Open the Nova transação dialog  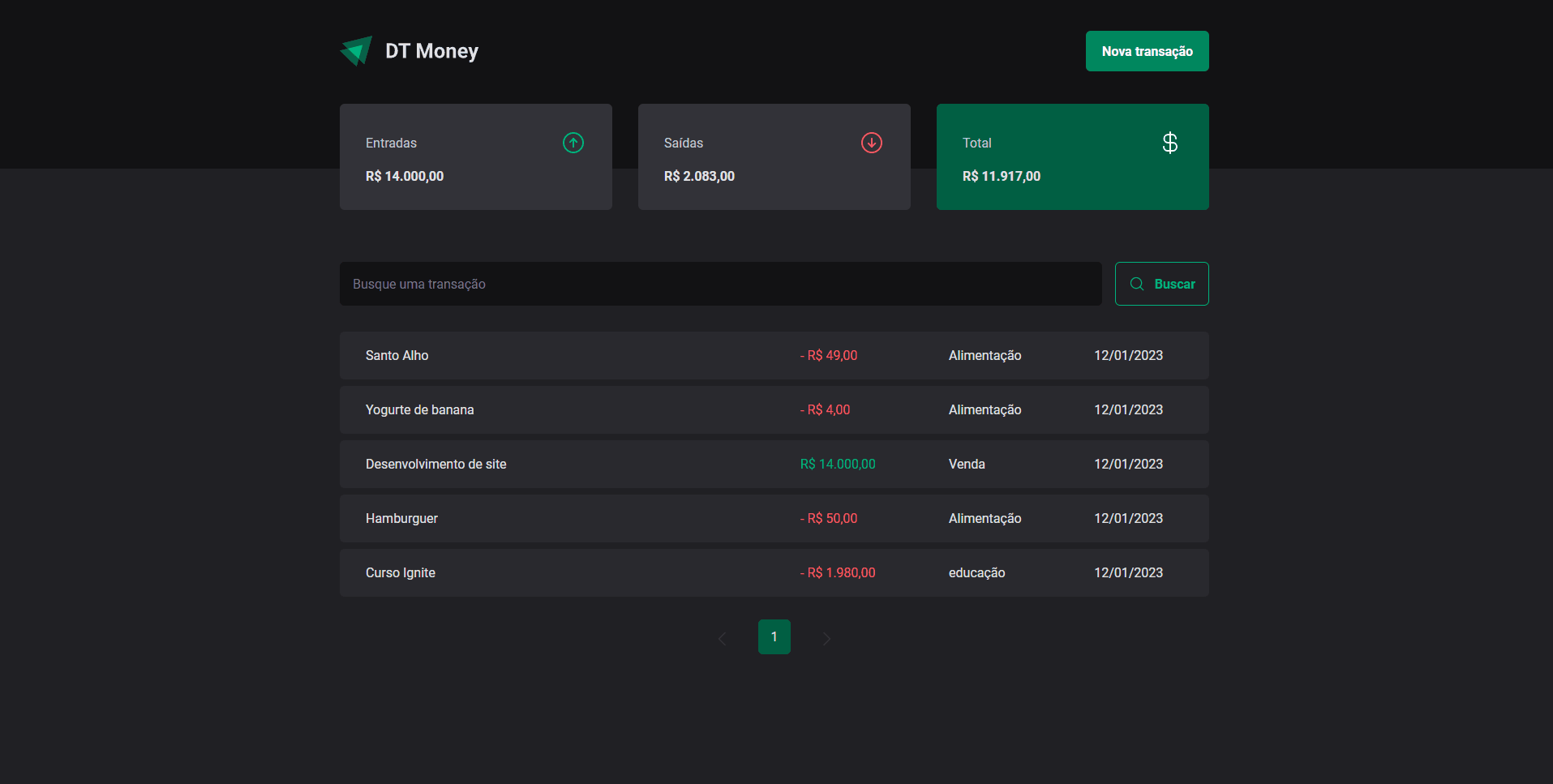point(1147,51)
